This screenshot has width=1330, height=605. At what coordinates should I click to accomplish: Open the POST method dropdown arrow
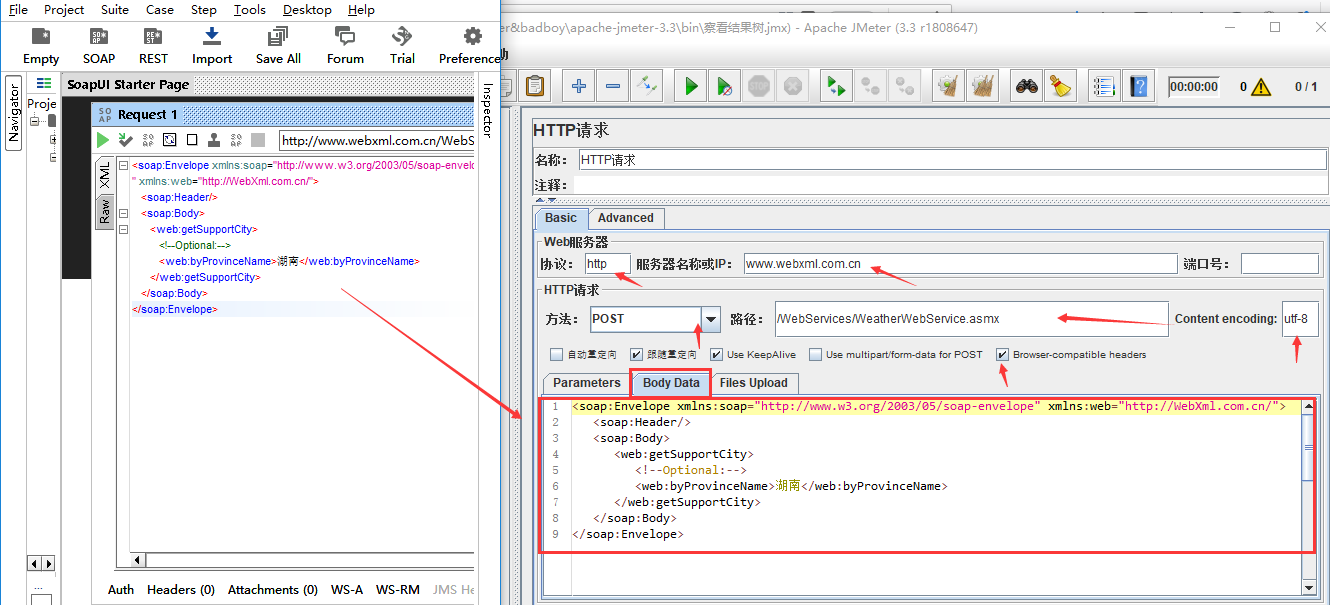tap(710, 319)
